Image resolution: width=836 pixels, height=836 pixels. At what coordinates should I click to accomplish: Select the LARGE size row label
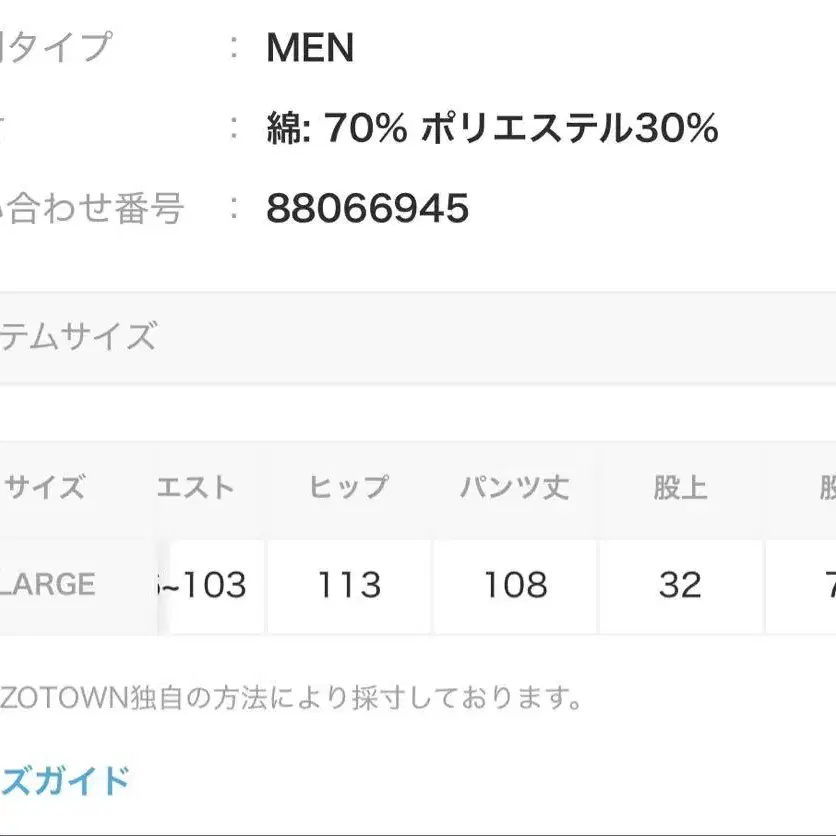[48, 584]
